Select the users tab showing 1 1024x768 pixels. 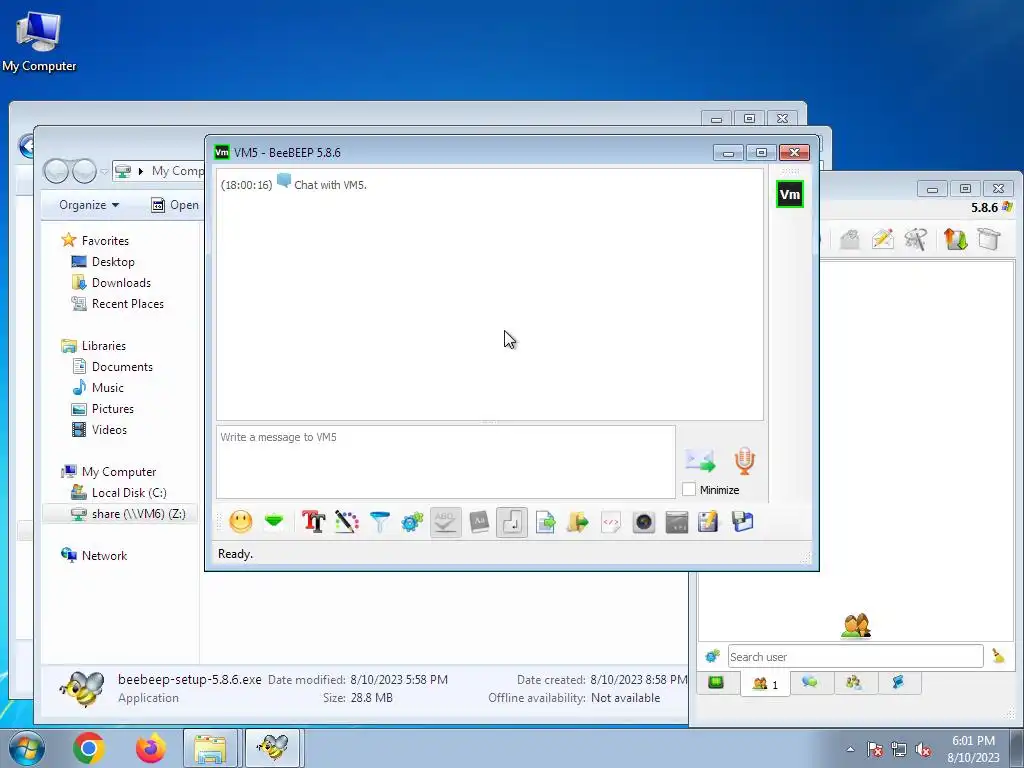tap(765, 684)
